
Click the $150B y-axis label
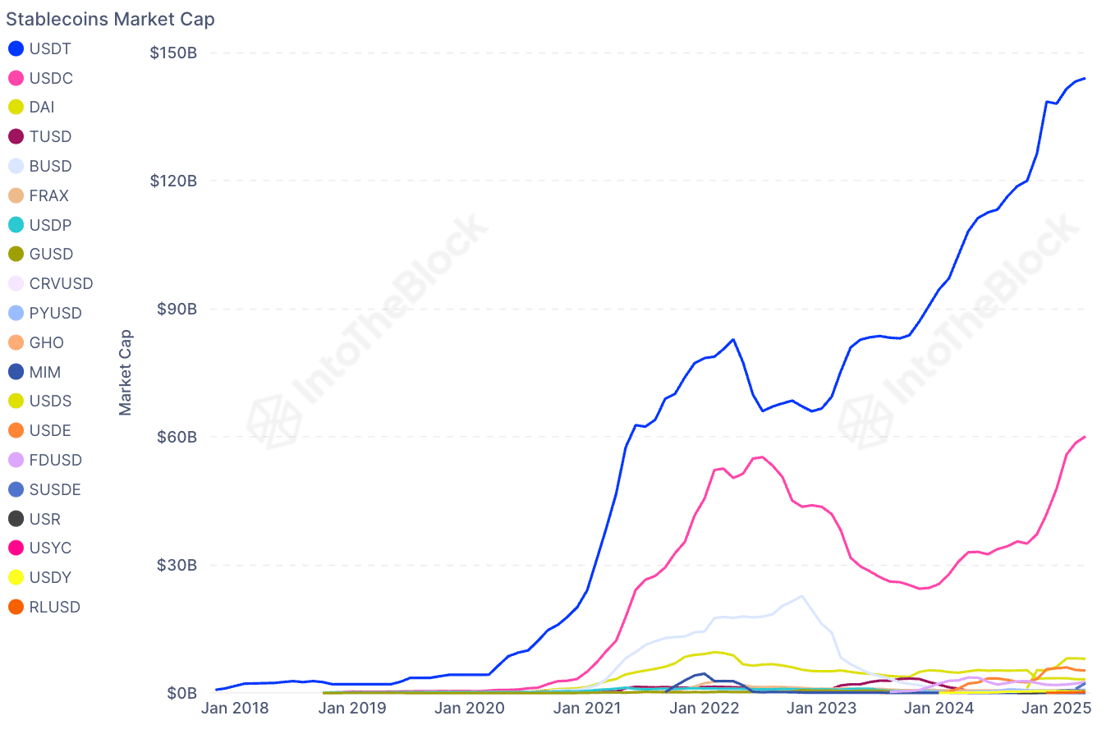(x=172, y=52)
